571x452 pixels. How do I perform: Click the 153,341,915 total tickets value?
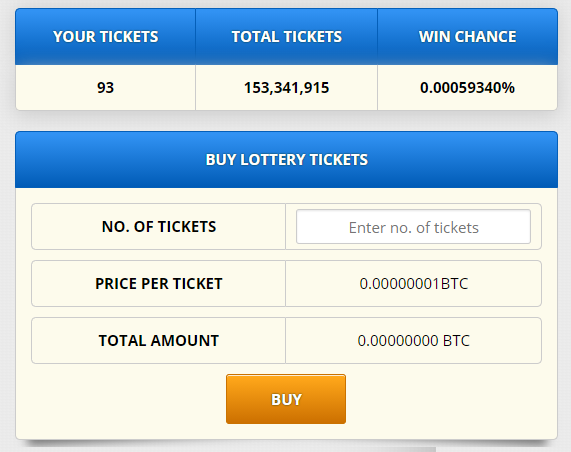coord(287,88)
